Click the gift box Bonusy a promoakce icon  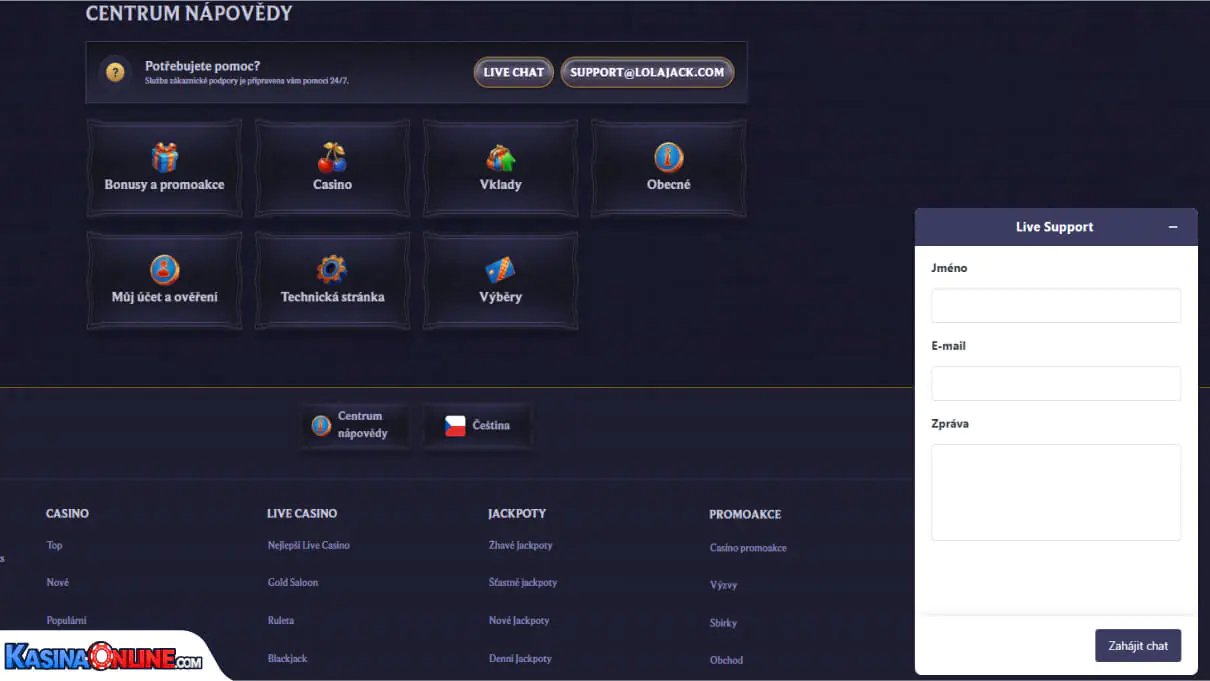pos(164,157)
